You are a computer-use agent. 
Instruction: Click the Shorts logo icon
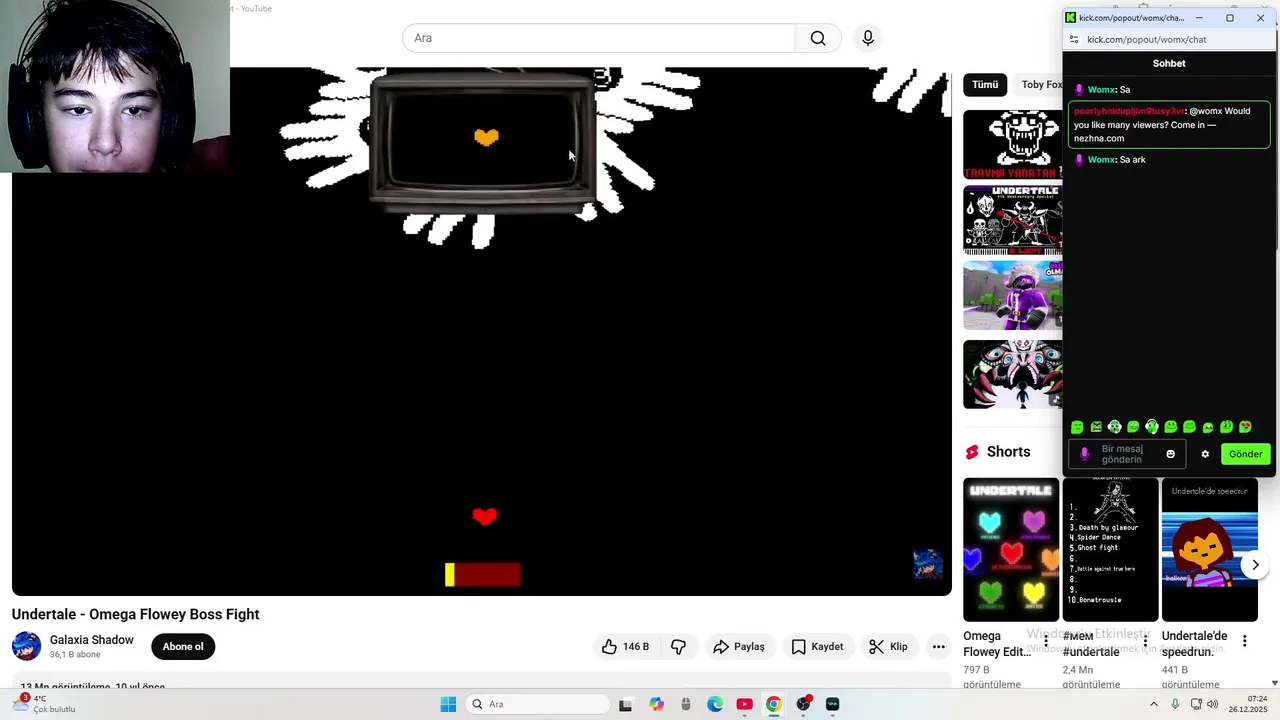tap(972, 452)
